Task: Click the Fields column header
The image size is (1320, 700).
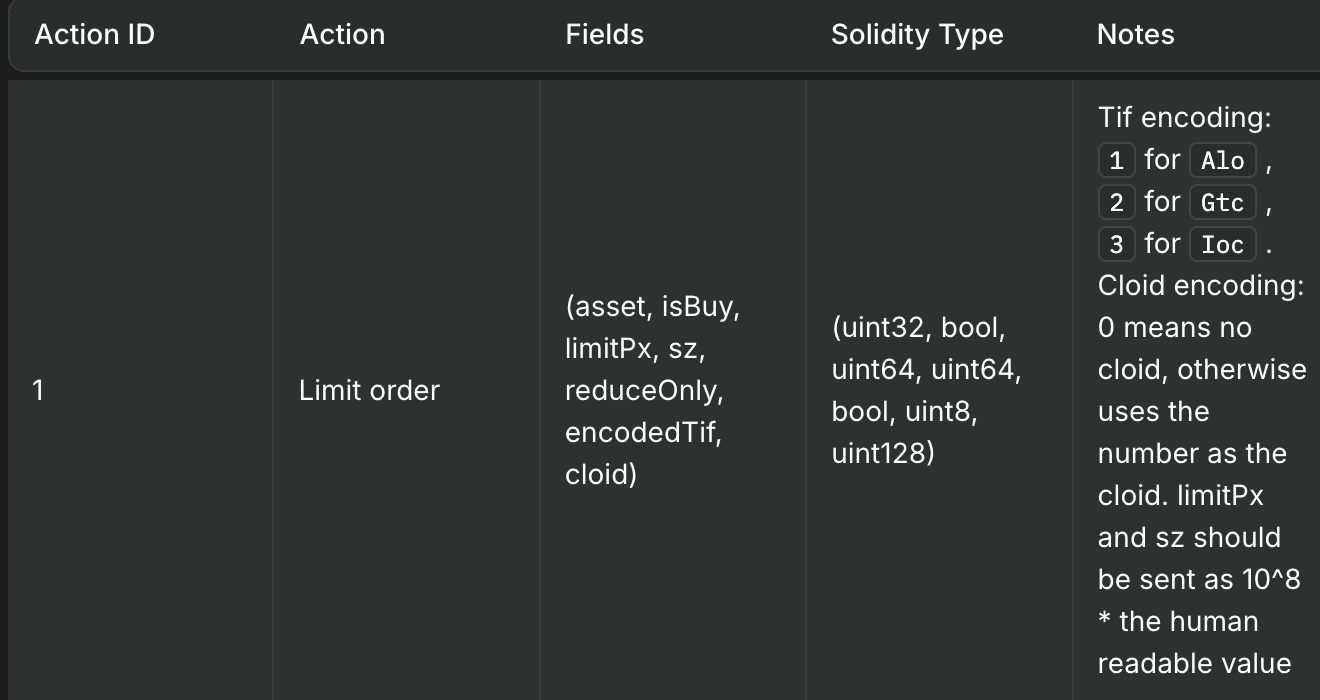Action: click(x=604, y=35)
